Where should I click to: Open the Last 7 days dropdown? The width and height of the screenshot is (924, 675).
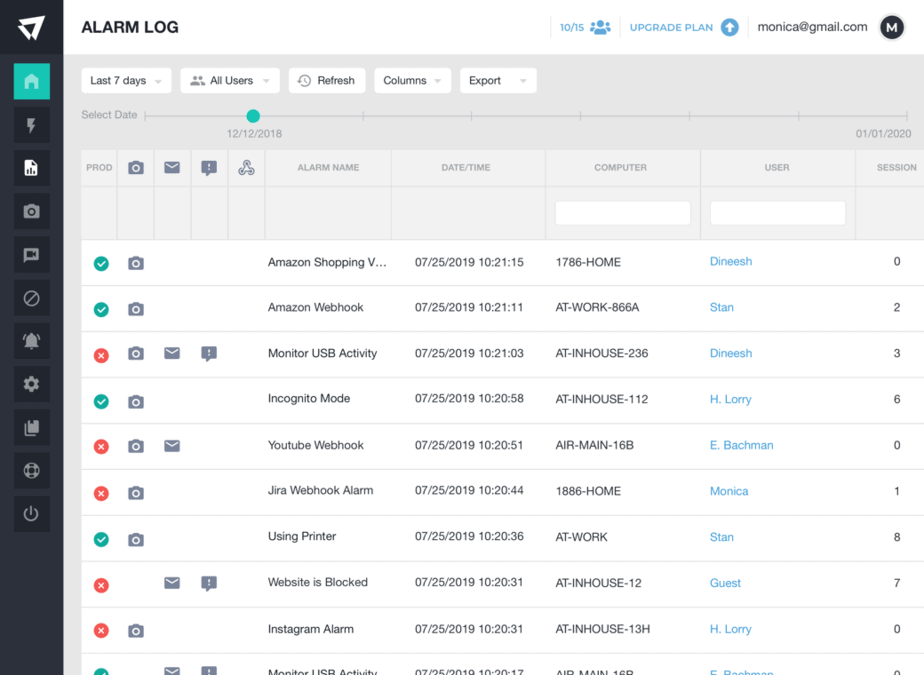pyautogui.click(x=126, y=81)
